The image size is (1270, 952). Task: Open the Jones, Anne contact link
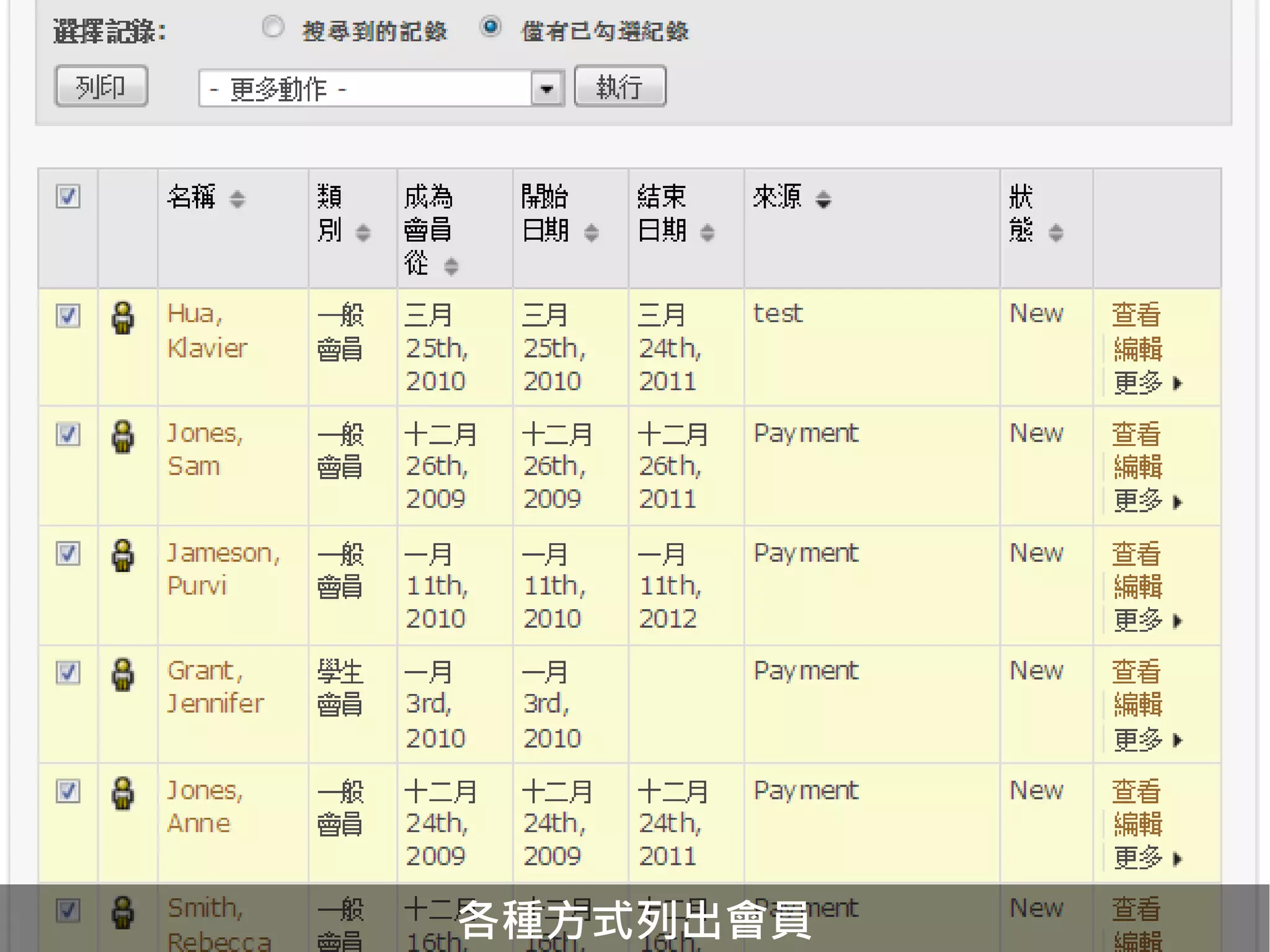coord(205,807)
